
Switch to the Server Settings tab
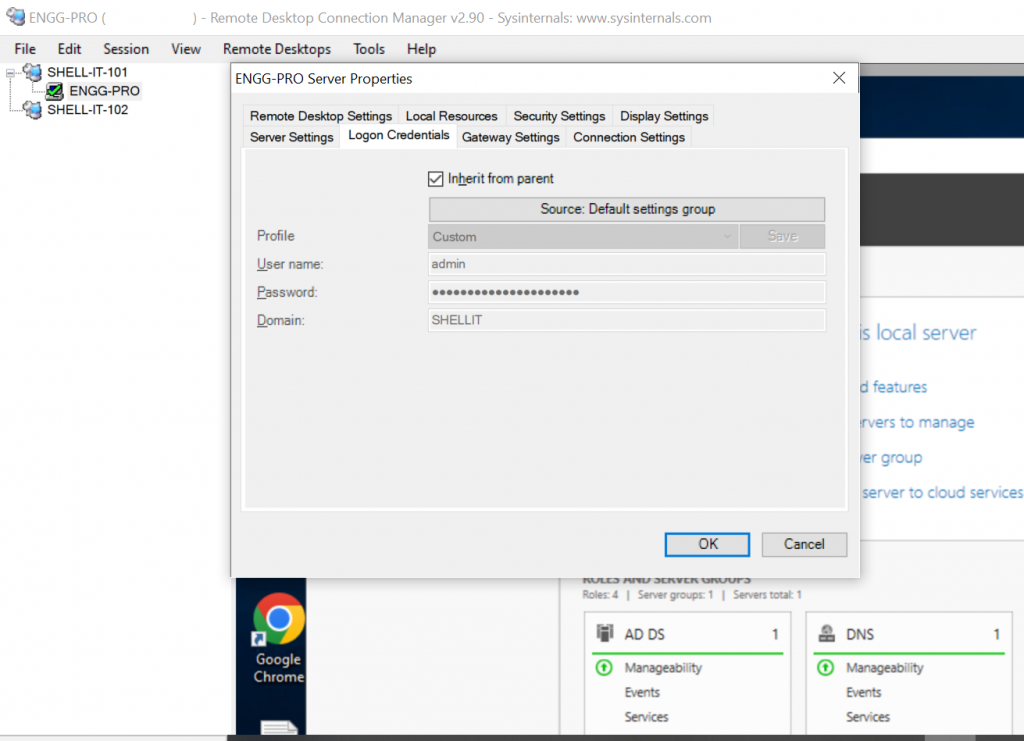pos(291,137)
